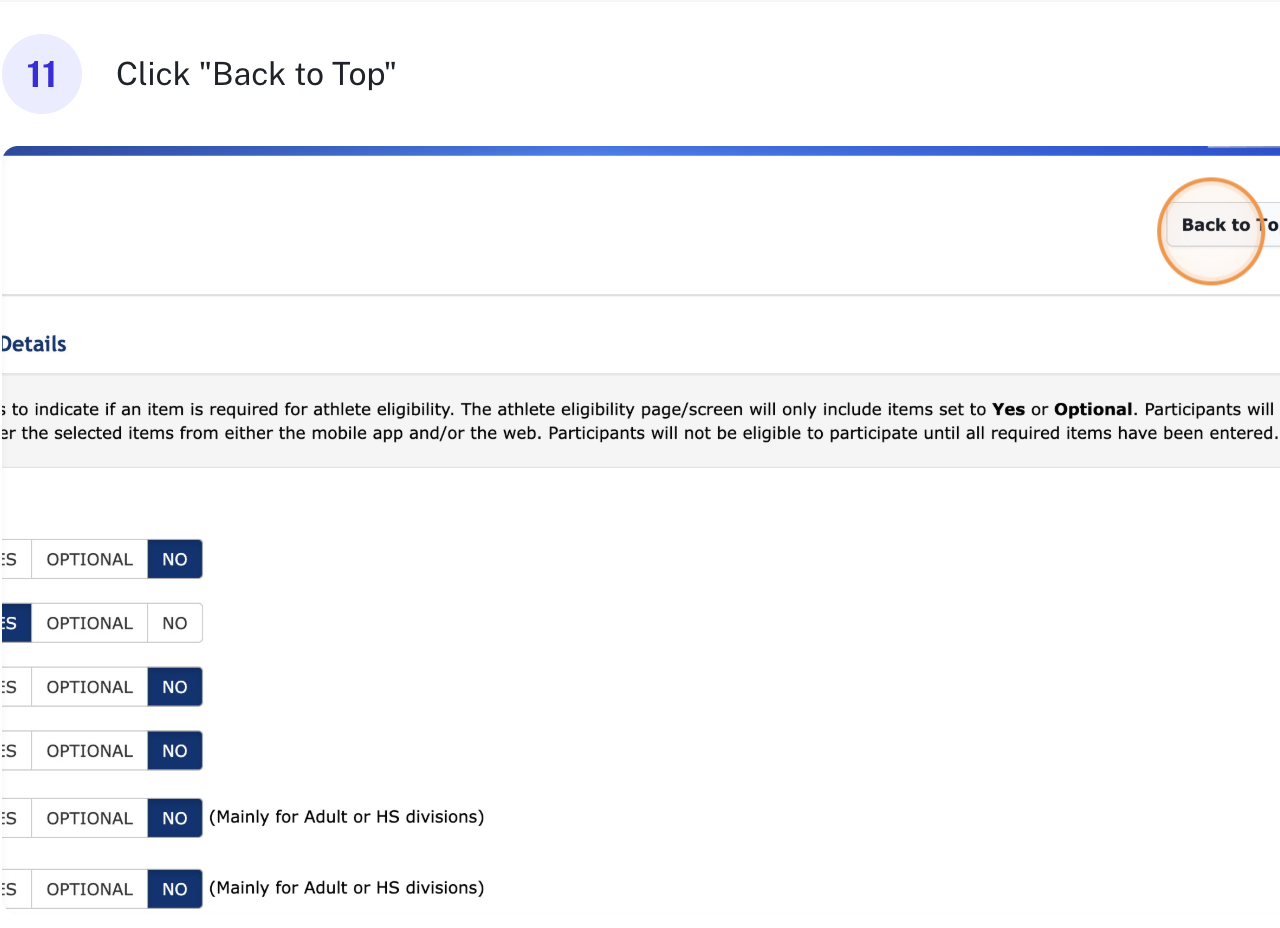1280x928 pixels.
Task: Select OPTIONAL in the third toggle row
Action: [89, 687]
